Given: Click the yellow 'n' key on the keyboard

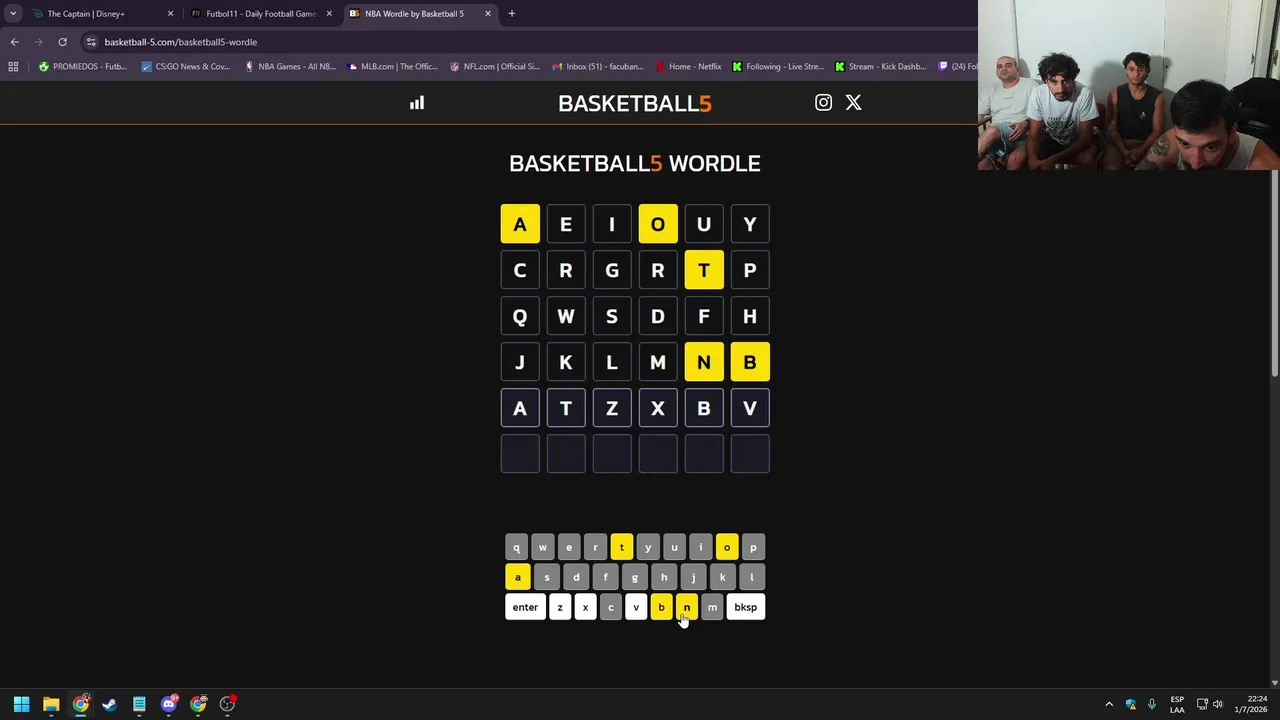Looking at the screenshot, I should coord(686,607).
